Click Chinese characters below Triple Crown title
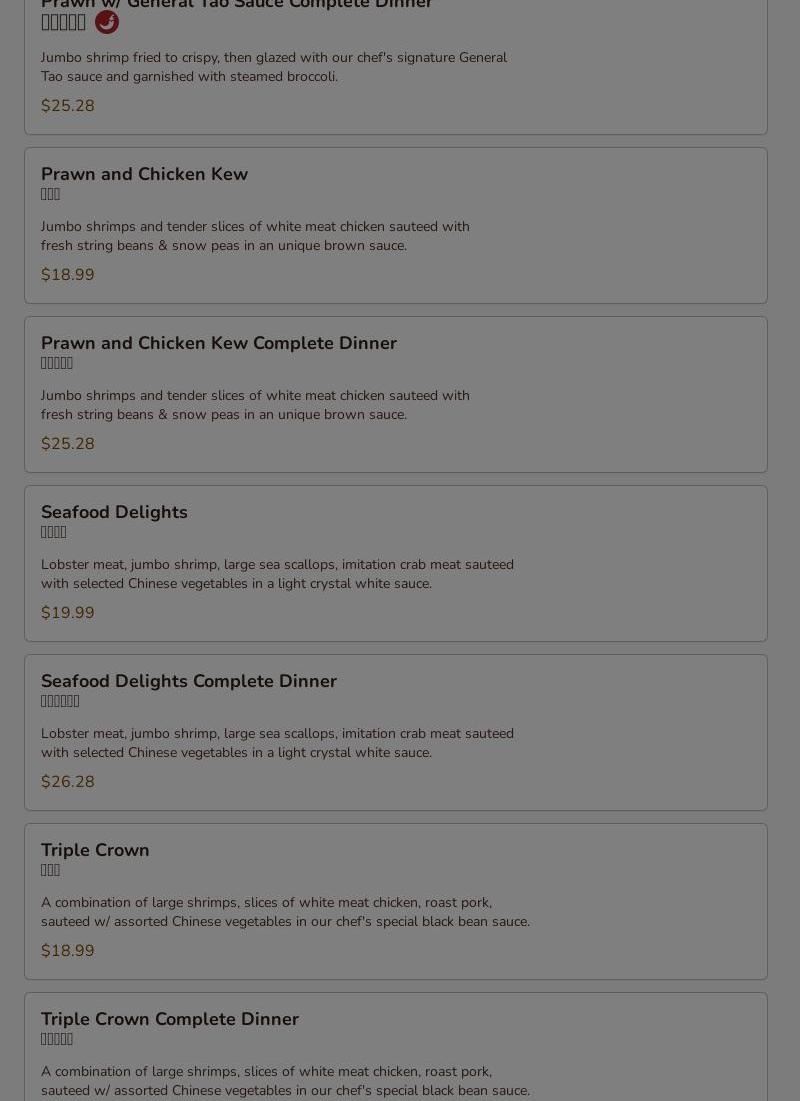 pyautogui.click(x=50, y=871)
